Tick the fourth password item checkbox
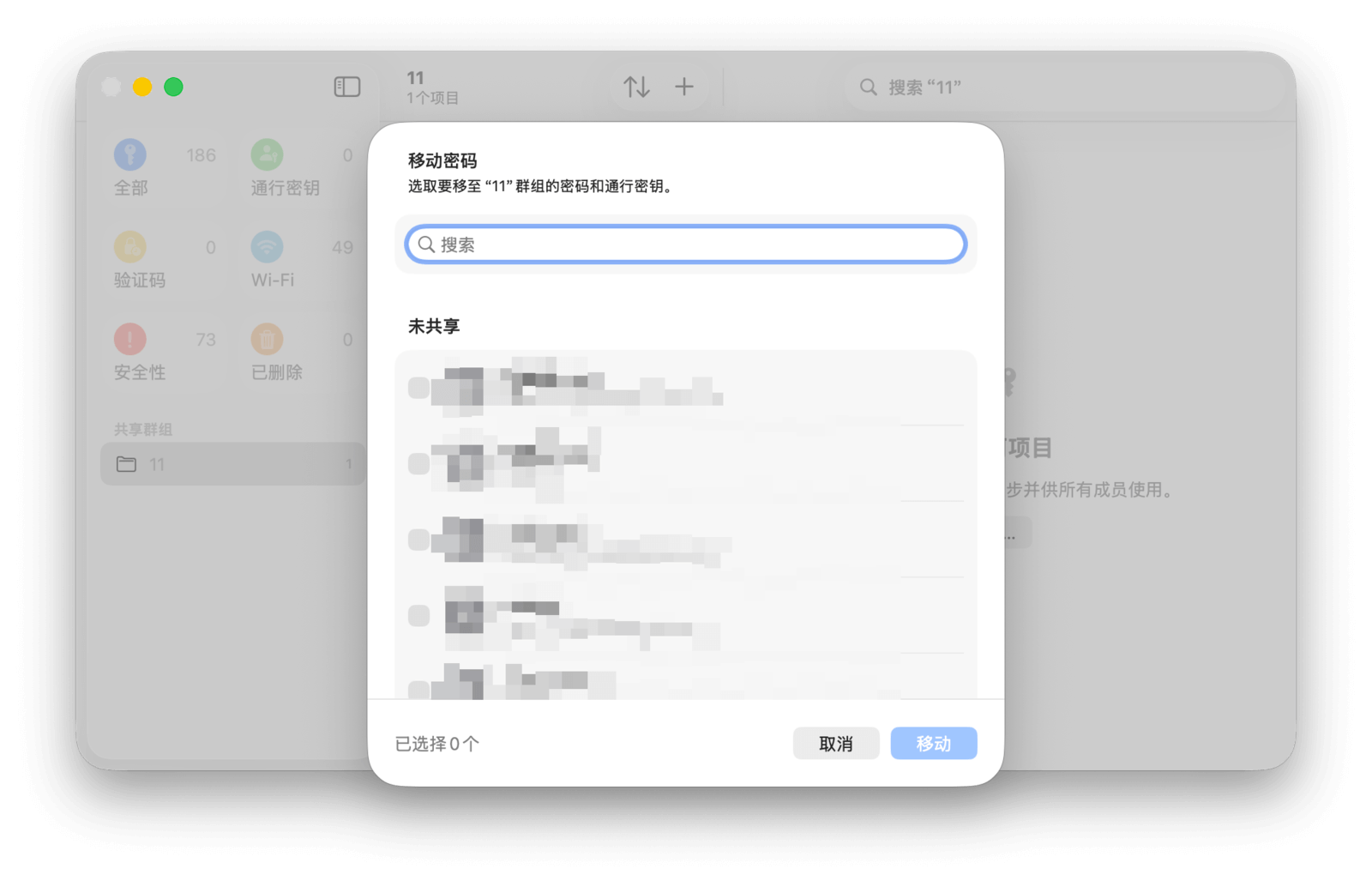 (418, 615)
